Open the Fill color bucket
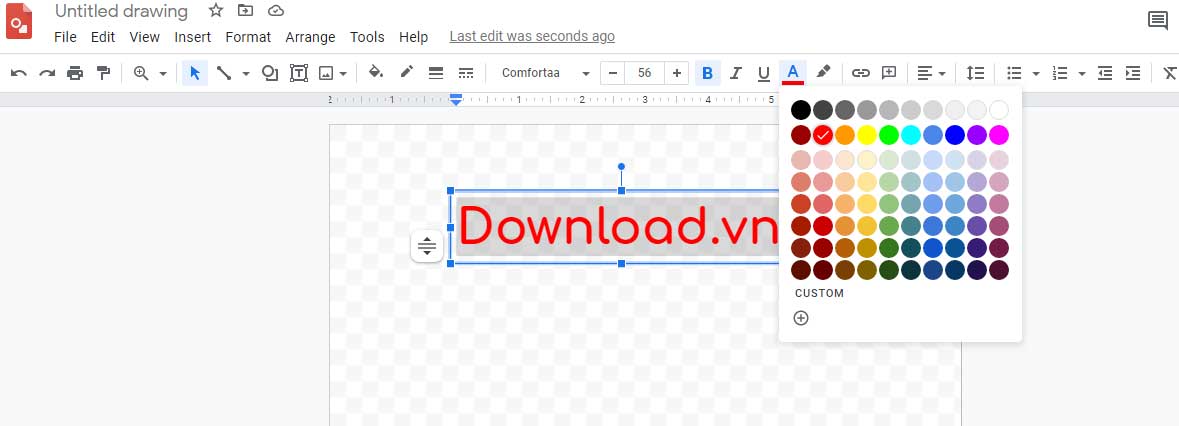The height and width of the screenshot is (426, 1179). (x=376, y=72)
